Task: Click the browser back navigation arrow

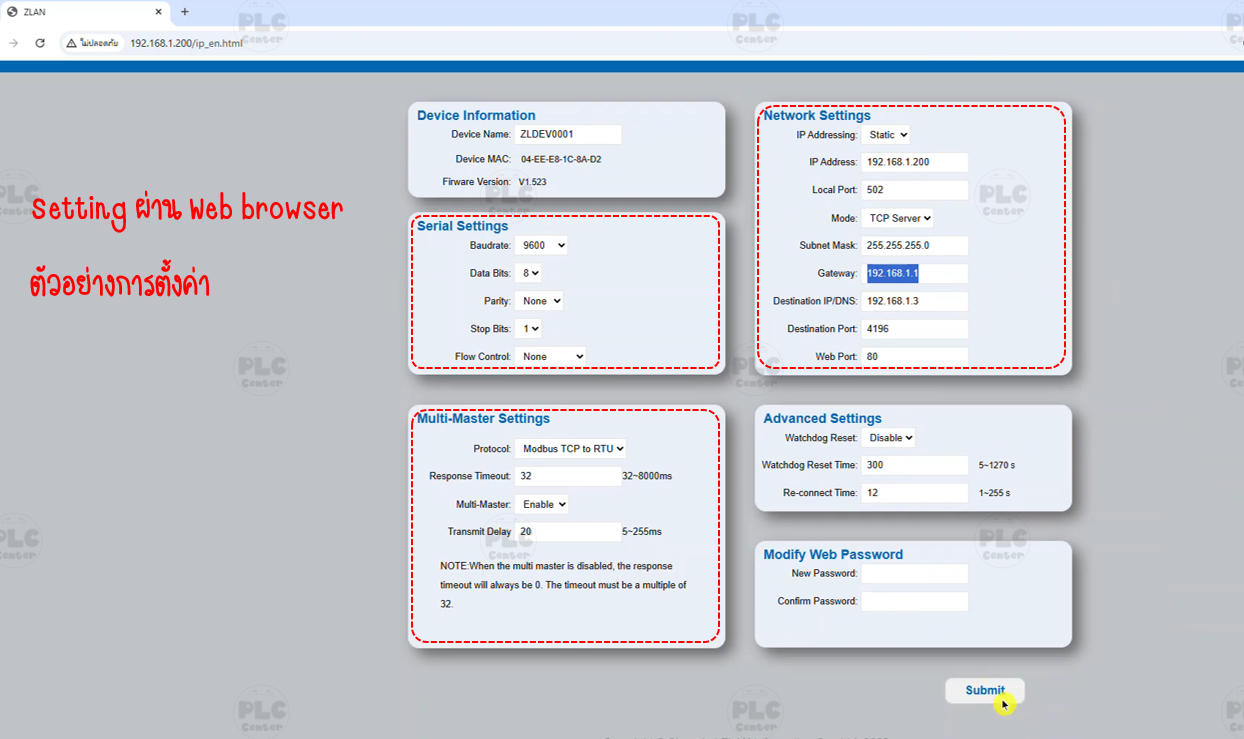Action: (x=13, y=43)
